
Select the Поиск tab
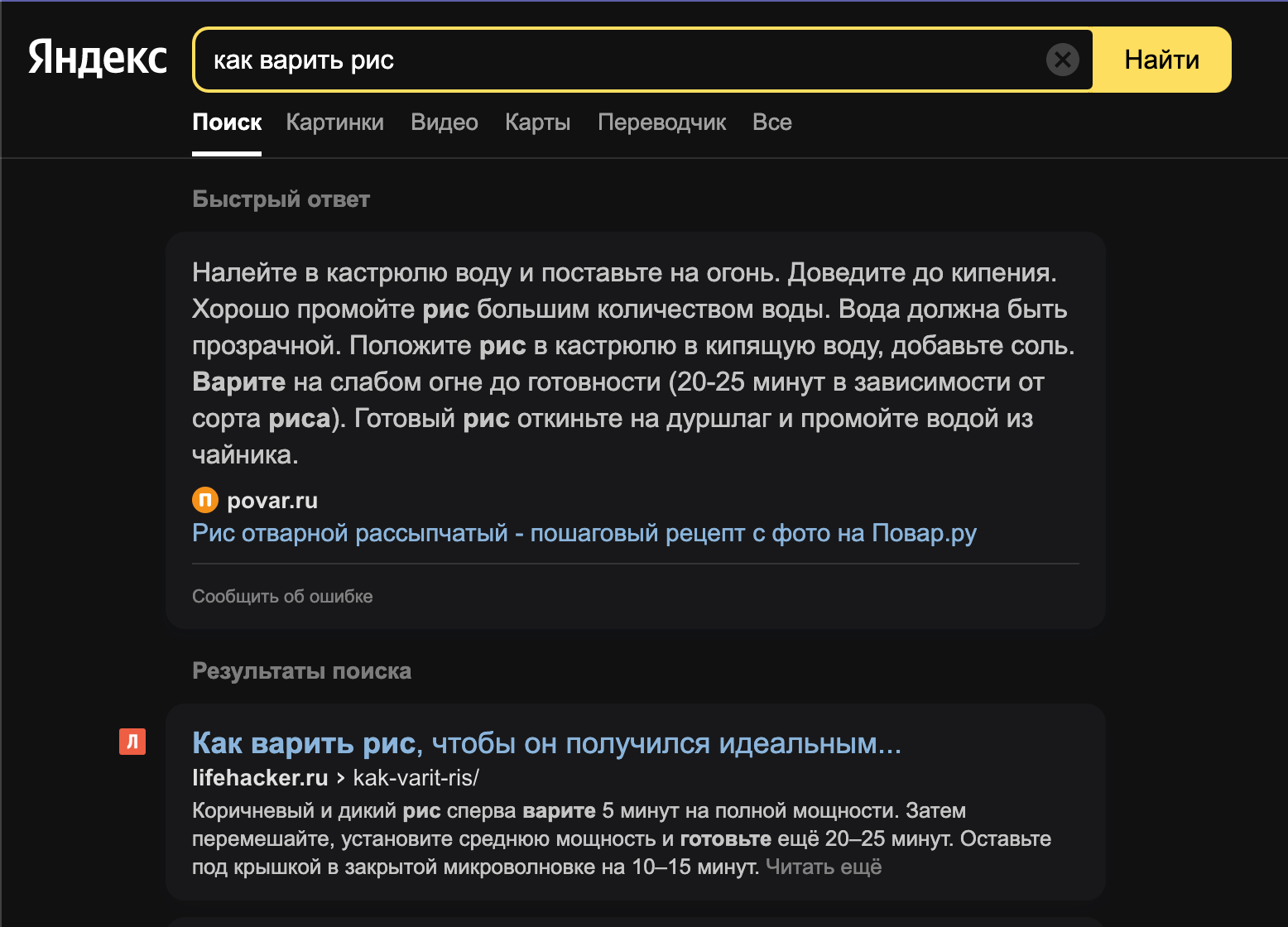[x=227, y=122]
